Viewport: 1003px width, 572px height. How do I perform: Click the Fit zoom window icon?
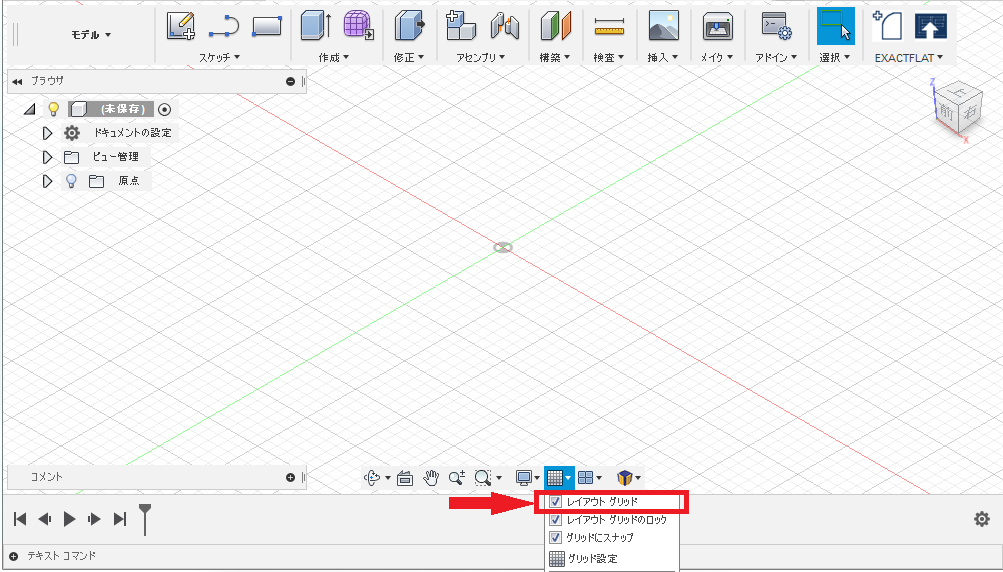click(x=483, y=477)
